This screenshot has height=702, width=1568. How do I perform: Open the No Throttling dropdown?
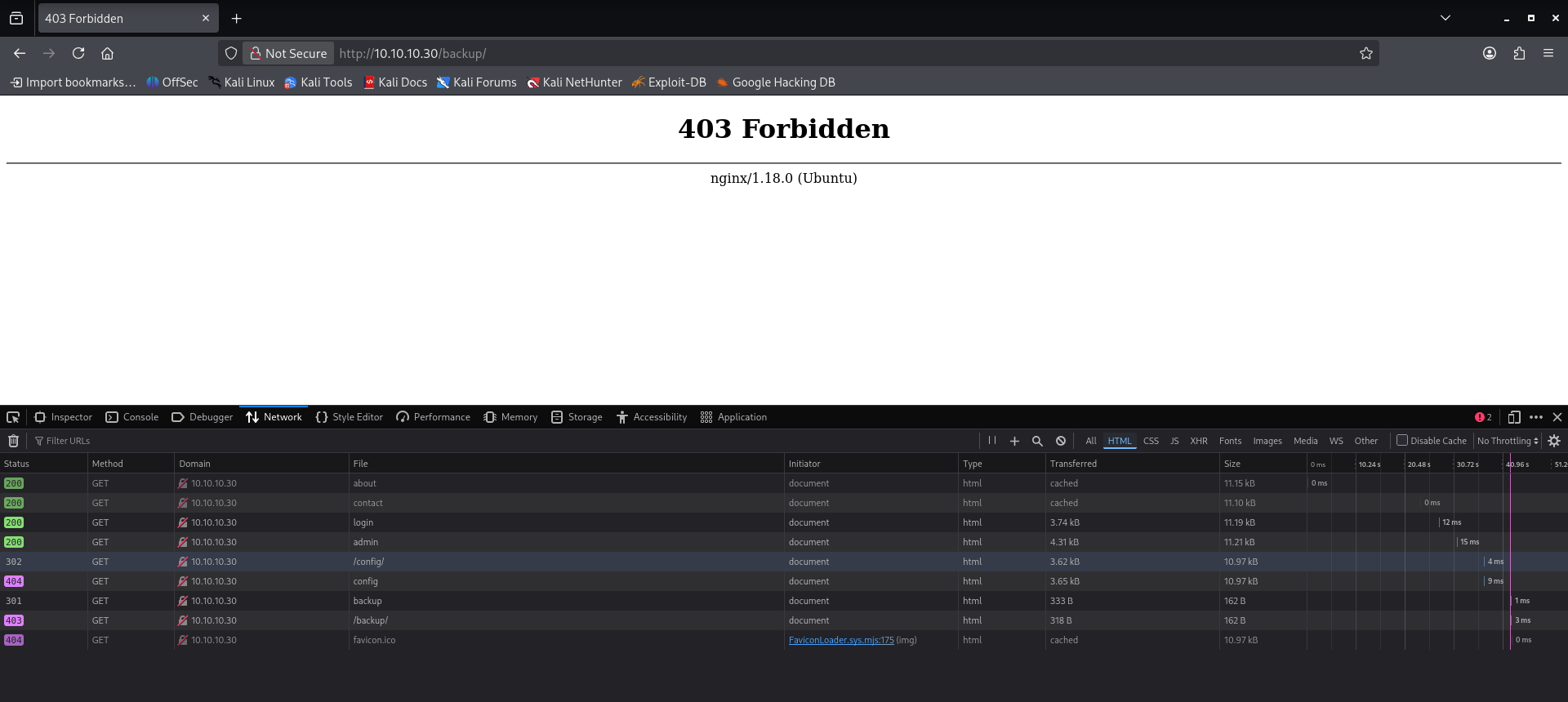click(1507, 441)
